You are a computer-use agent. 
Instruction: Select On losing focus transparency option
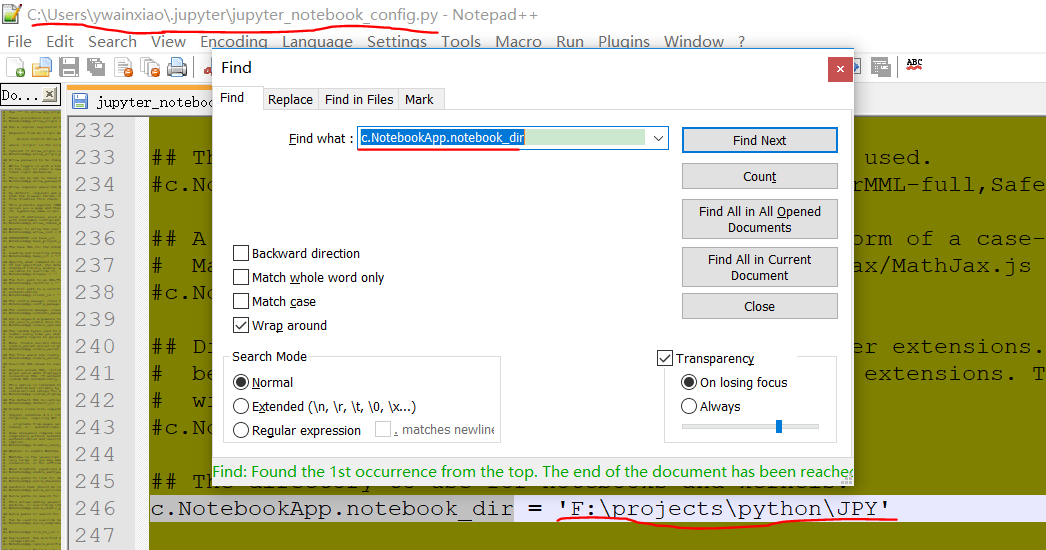(688, 382)
